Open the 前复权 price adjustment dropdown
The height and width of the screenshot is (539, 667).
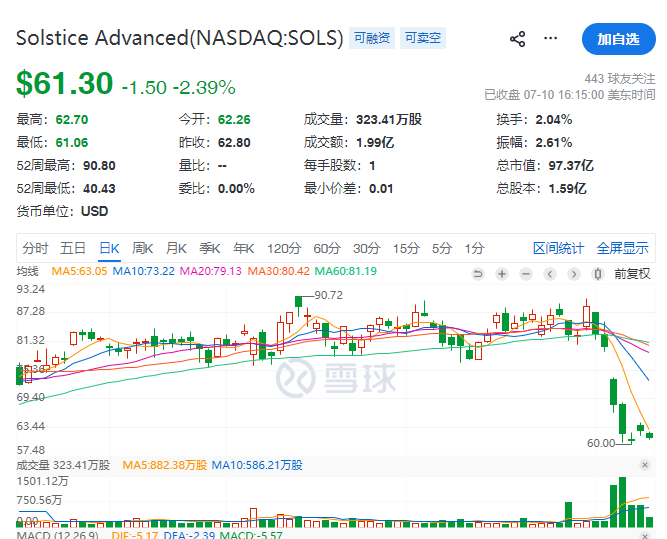(x=632, y=274)
